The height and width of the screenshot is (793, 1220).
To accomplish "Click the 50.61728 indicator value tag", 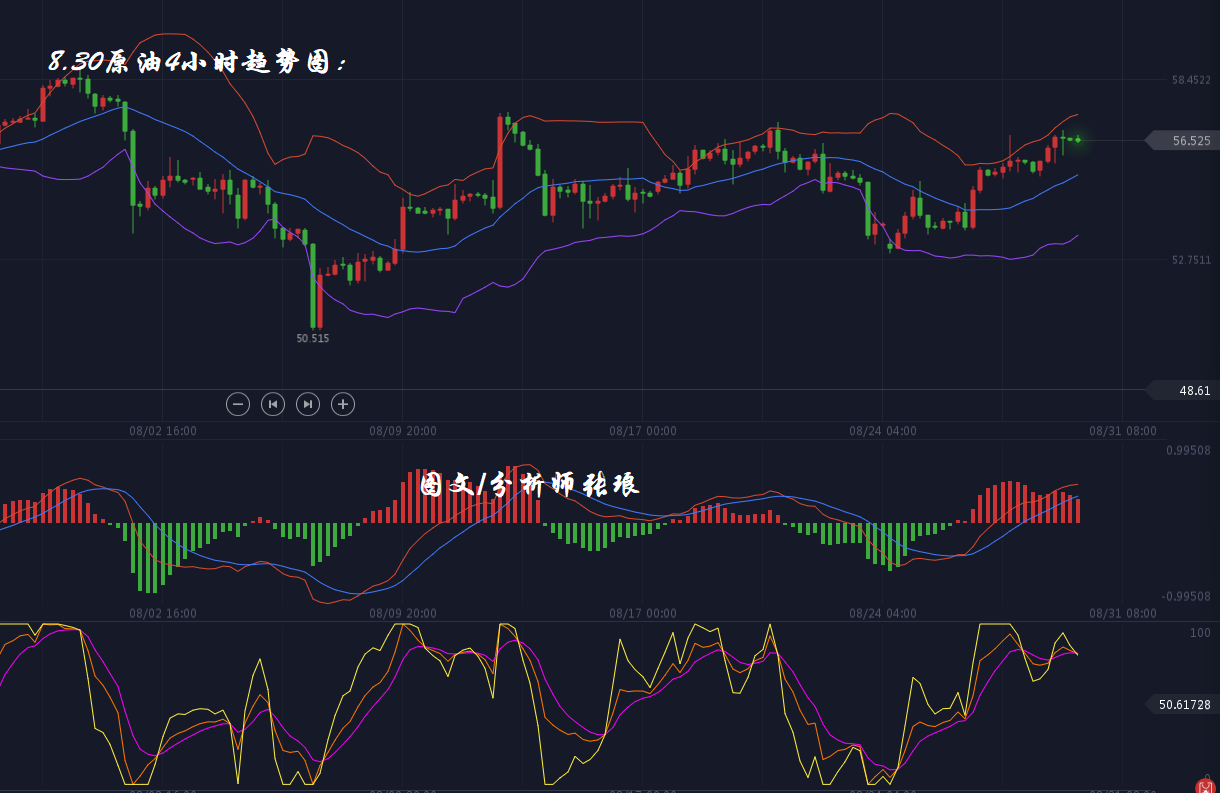I will (1184, 705).
